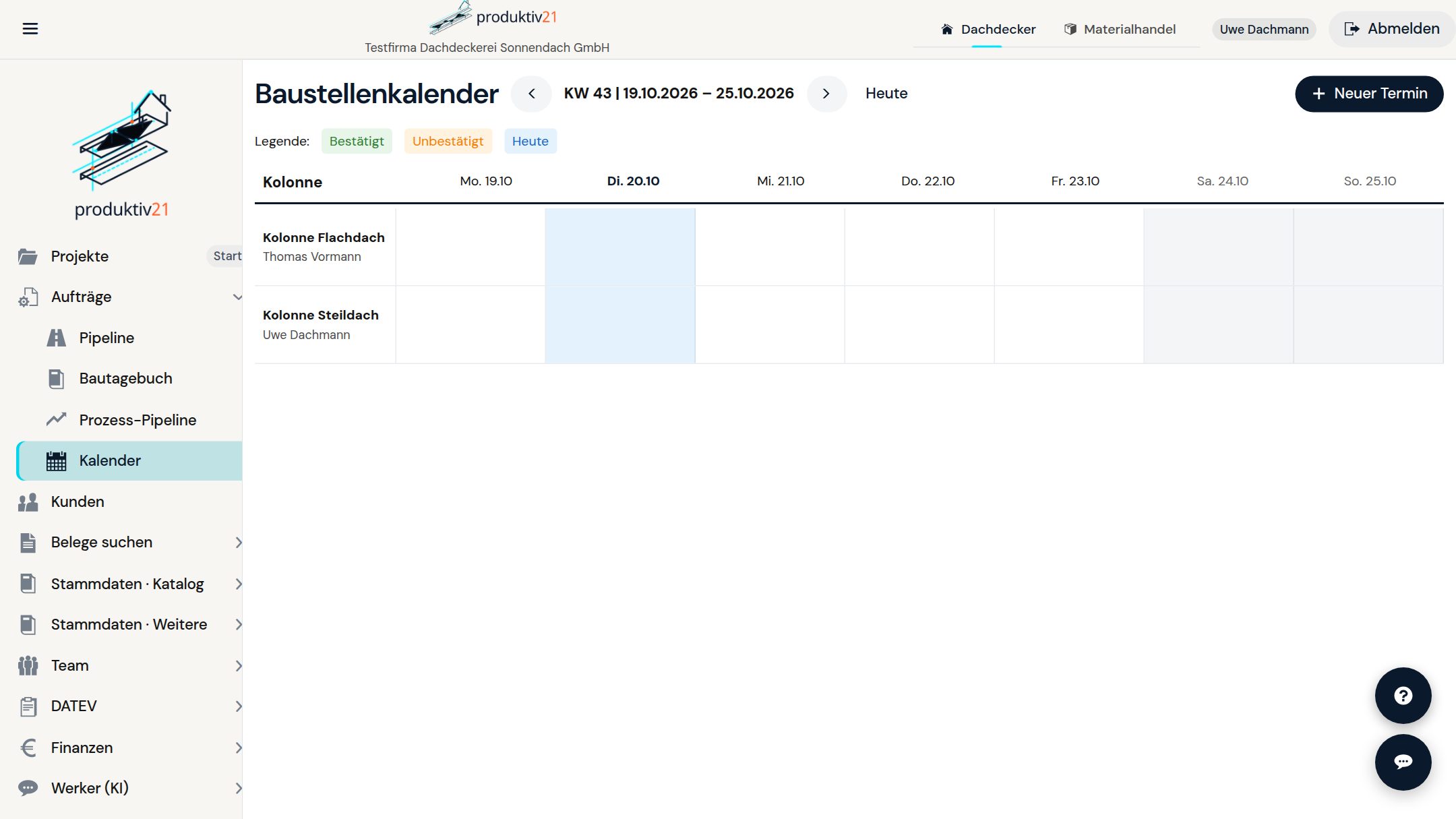Click the Kolonne Flachdach row label
The height and width of the screenshot is (819, 1456).
[x=324, y=247]
